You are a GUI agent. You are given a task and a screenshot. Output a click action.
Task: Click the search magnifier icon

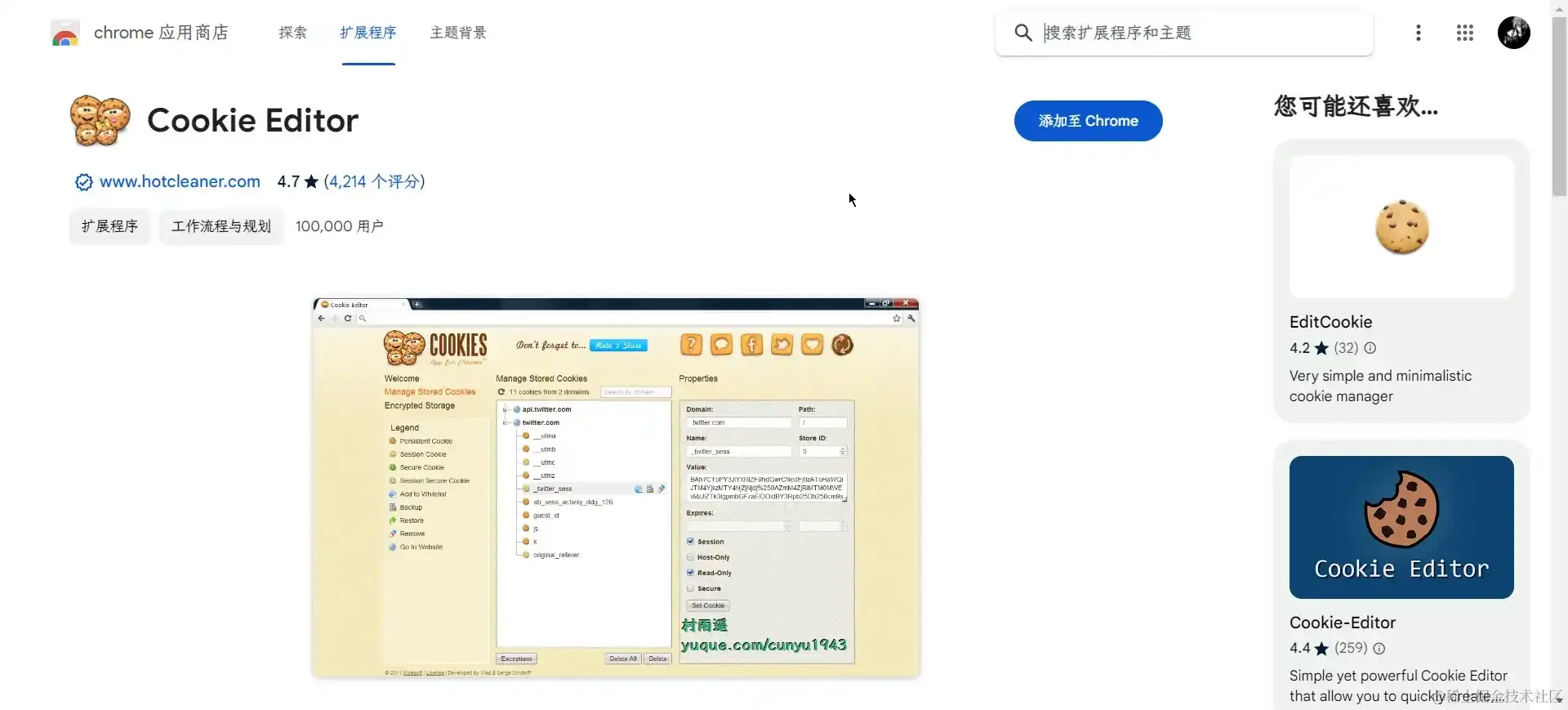(1022, 33)
